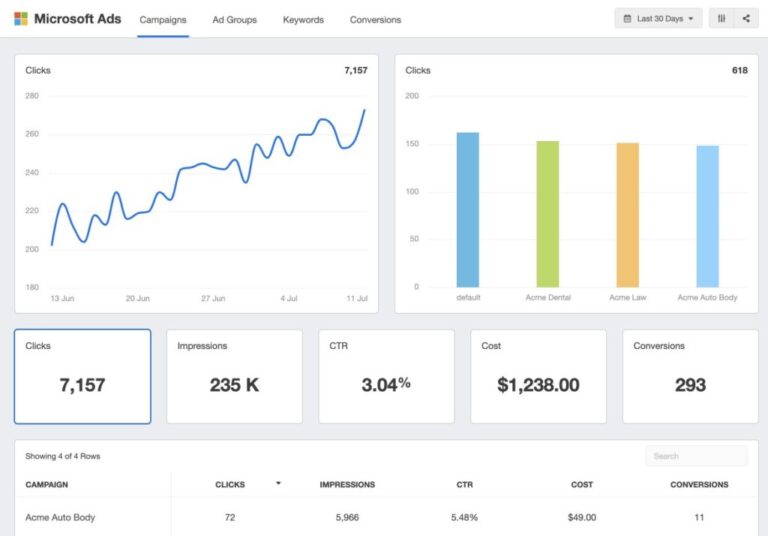
Task: Click the 'Acme Dental' axis label
Action: click(x=548, y=297)
